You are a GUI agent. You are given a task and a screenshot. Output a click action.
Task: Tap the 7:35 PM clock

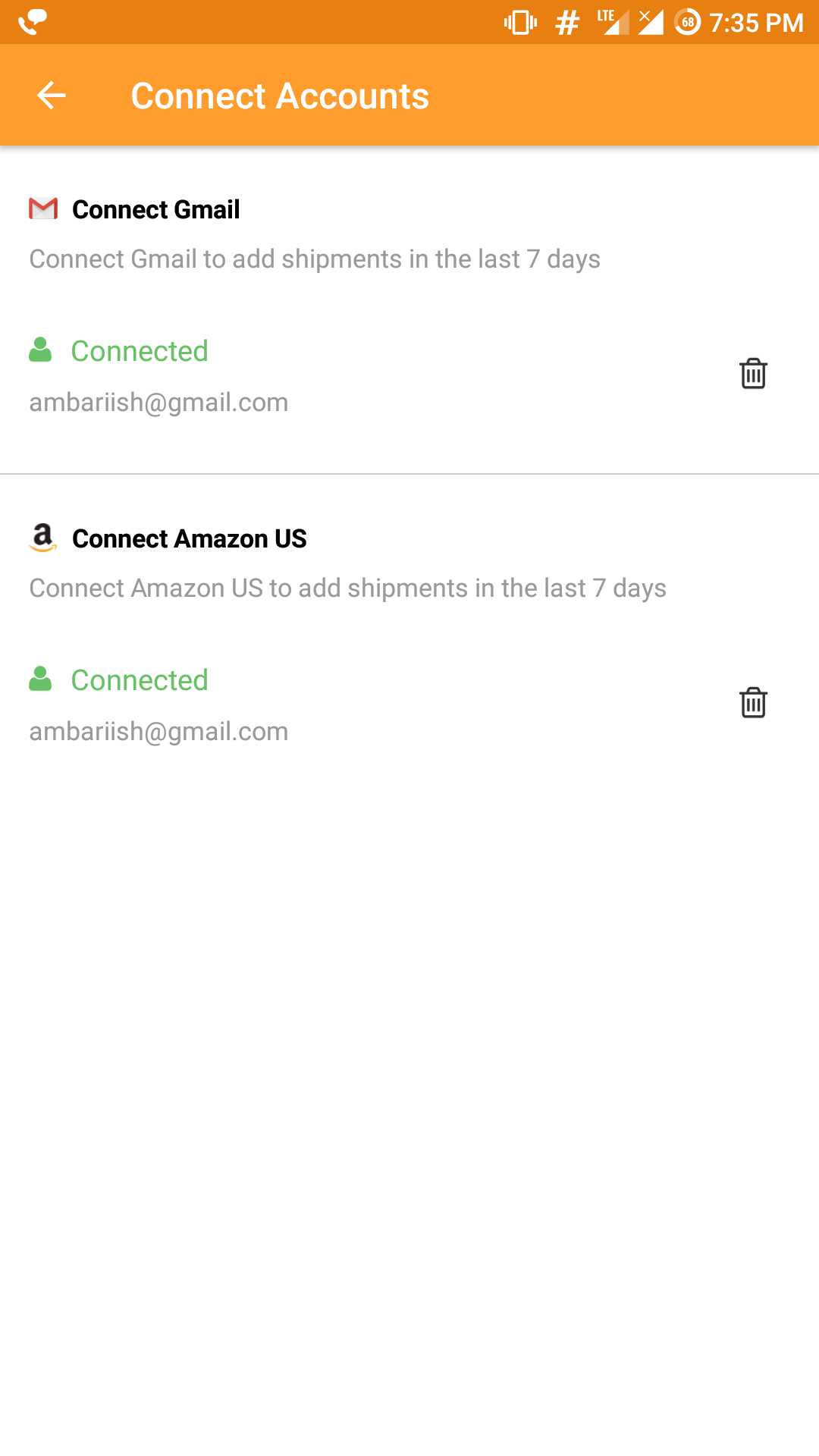click(756, 23)
